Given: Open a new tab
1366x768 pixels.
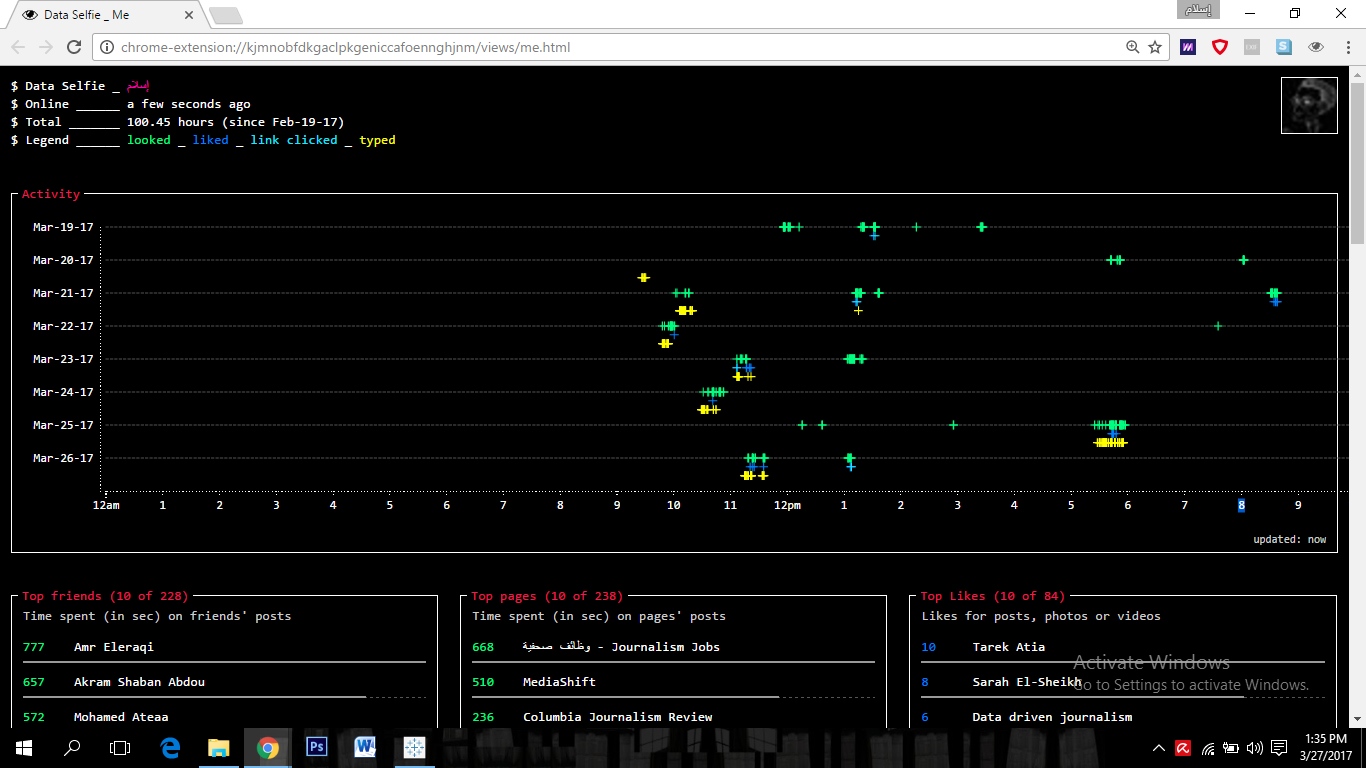Looking at the screenshot, I should [x=225, y=15].
